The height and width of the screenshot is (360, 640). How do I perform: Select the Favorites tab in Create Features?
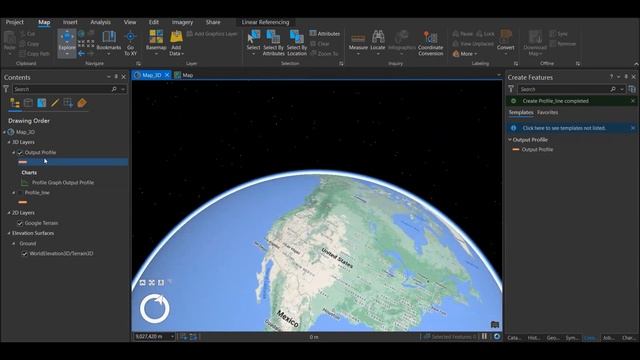547,112
